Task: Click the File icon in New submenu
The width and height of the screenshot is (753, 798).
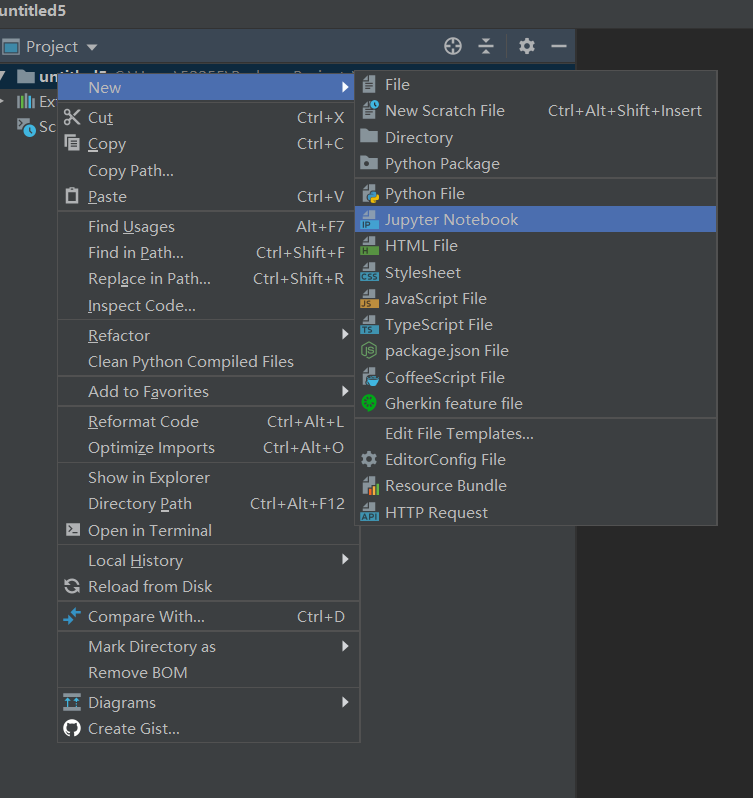Action: (x=369, y=84)
